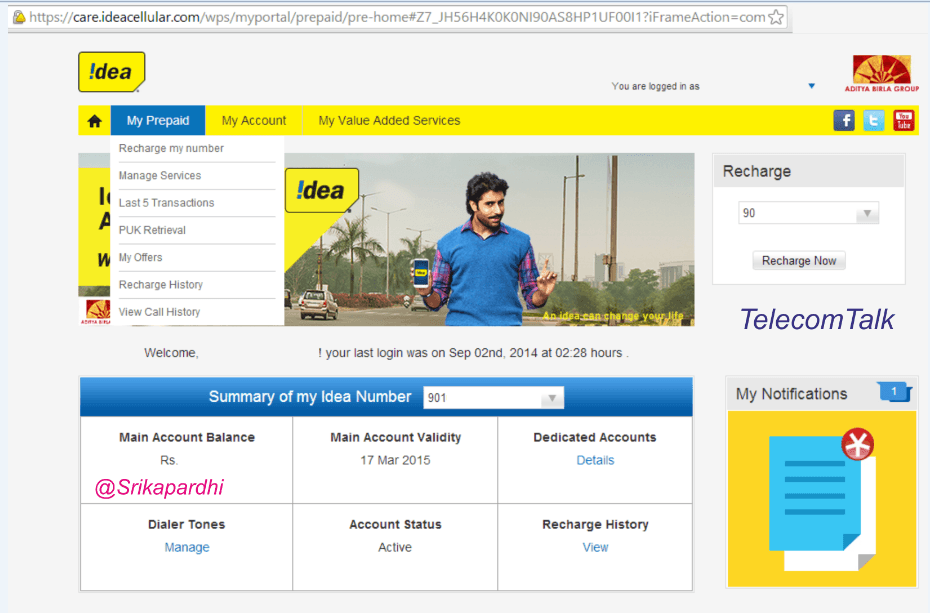The image size is (930, 613).
Task: Open My Value Added Services menu
Action: (x=389, y=120)
